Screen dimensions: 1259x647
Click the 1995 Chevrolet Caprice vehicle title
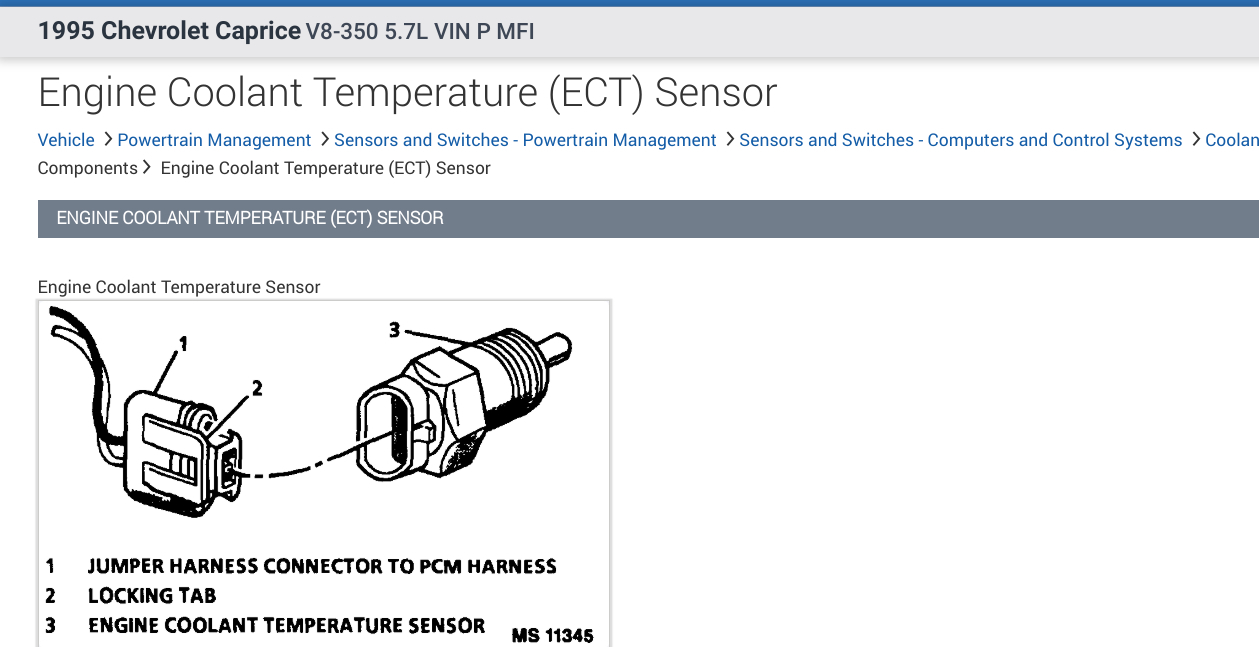169,31
